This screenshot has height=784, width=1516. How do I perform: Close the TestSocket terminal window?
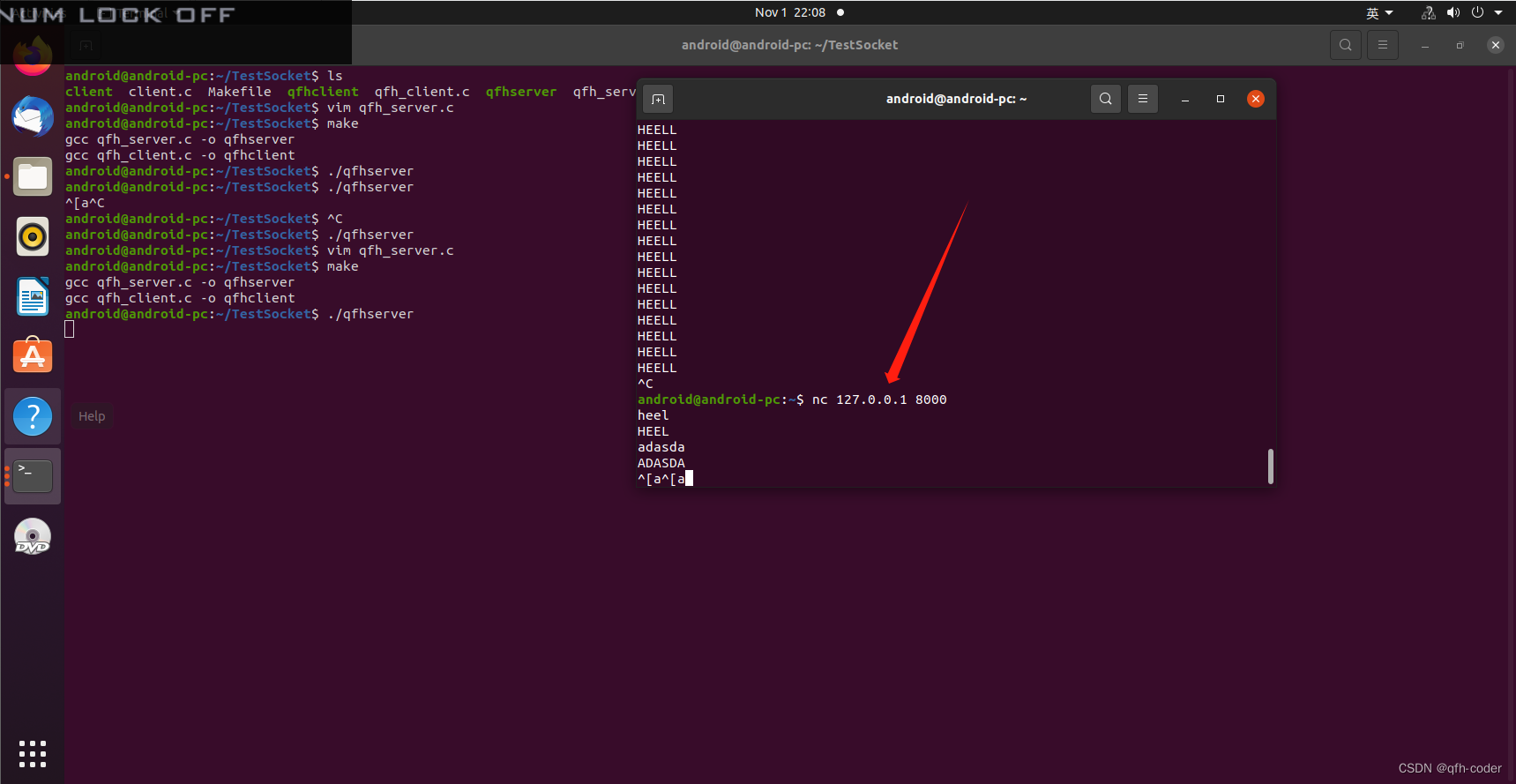pos(1495,45)
